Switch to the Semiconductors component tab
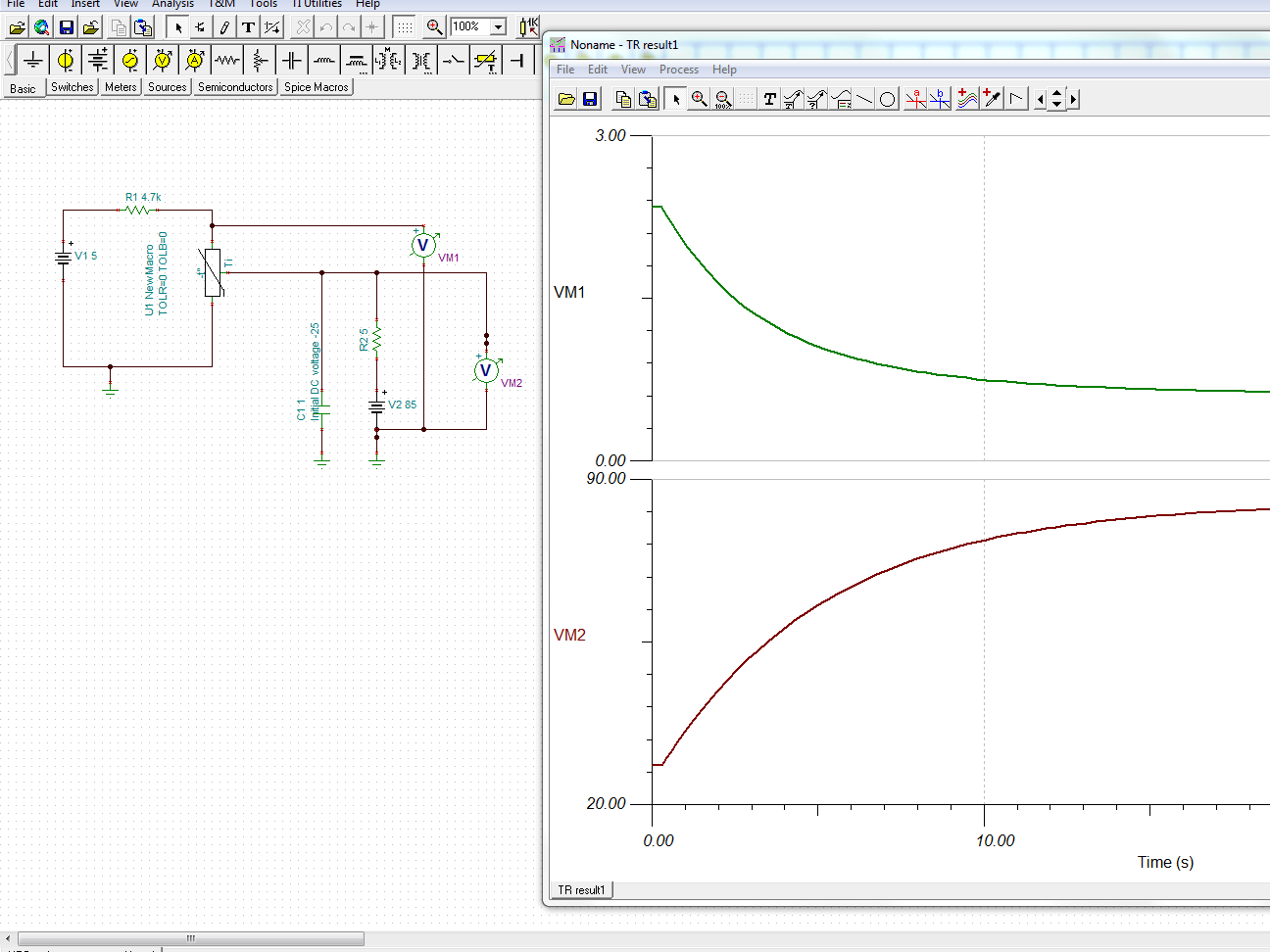The height and width of the screenshot is (952, 1270). pyautogui.click(x=235, y=87)
